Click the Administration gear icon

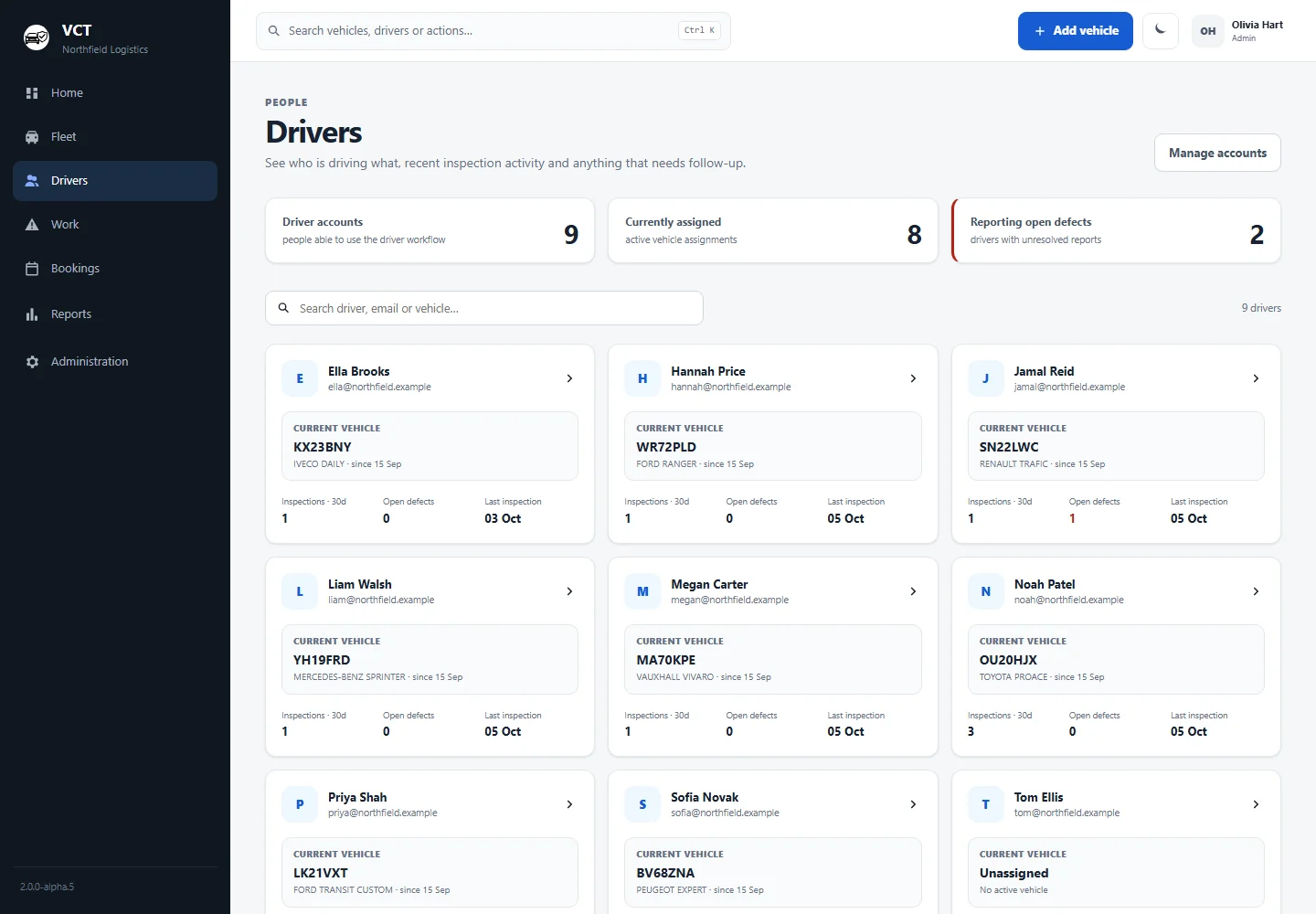(32, 362)
